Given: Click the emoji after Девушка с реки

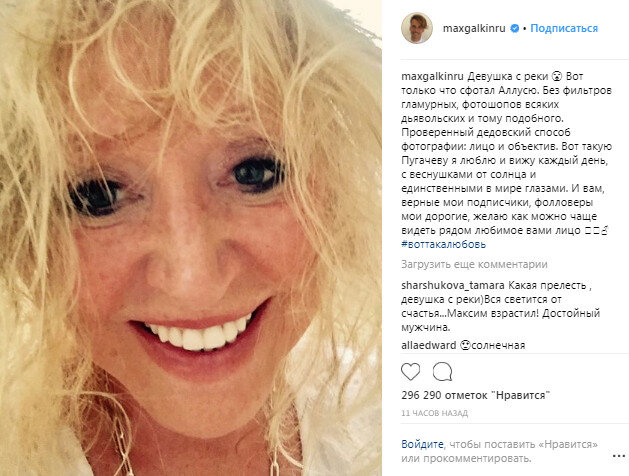Looking at the screenshot, I should (x=556, y=76).
